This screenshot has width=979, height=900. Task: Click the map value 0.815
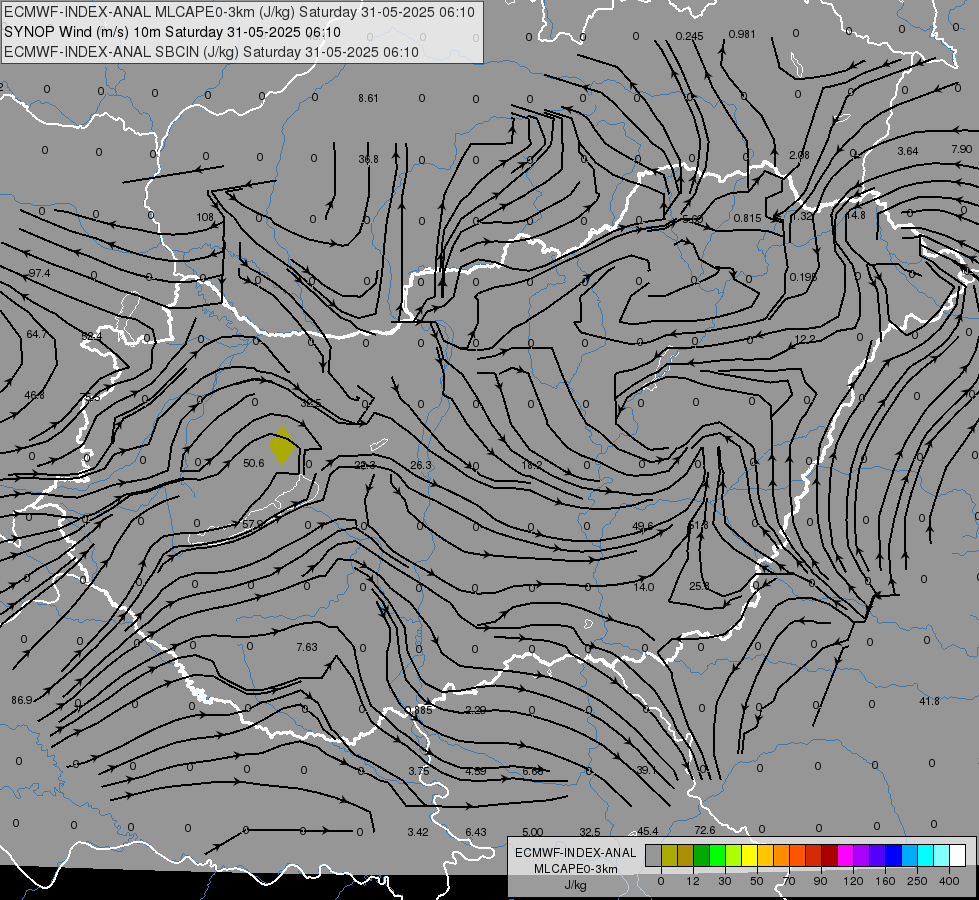pos(747,218)
